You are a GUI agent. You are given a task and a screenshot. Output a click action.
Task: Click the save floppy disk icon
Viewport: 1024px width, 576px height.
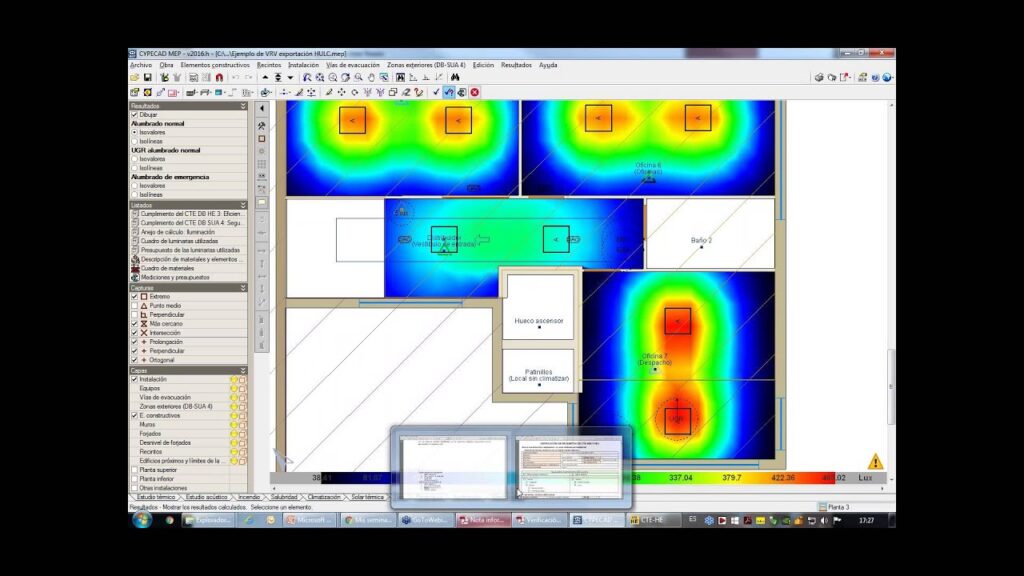(148, 77)
